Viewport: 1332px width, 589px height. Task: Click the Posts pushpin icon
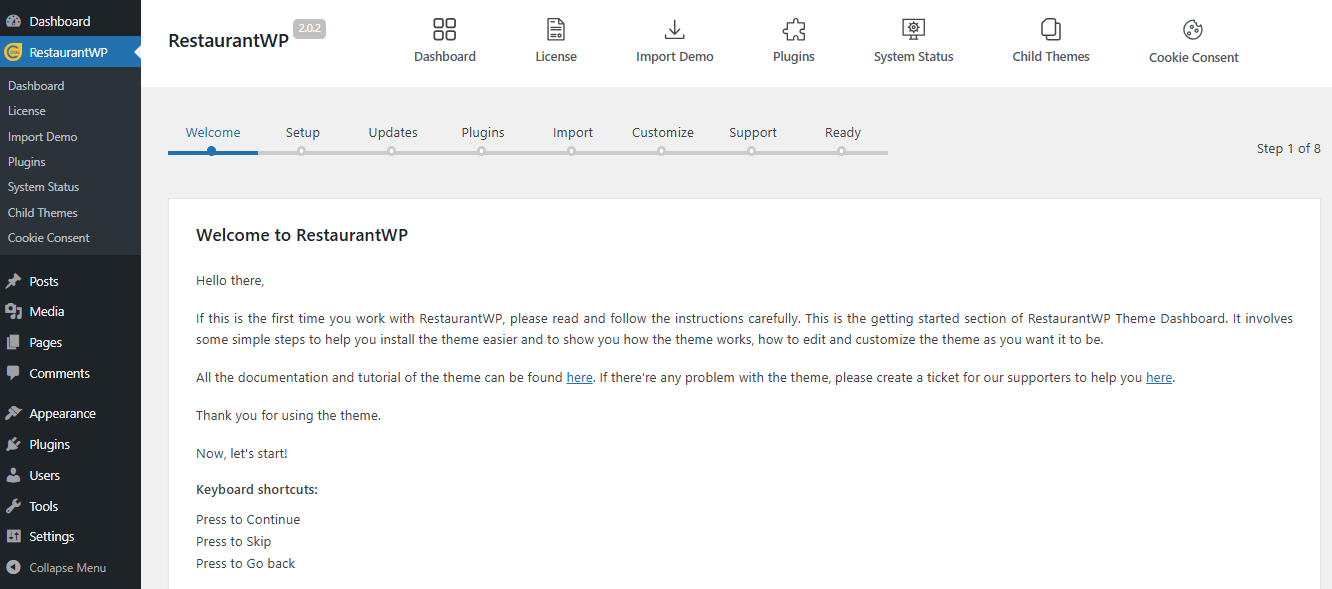pyautogui.click(x=14, y=281)
